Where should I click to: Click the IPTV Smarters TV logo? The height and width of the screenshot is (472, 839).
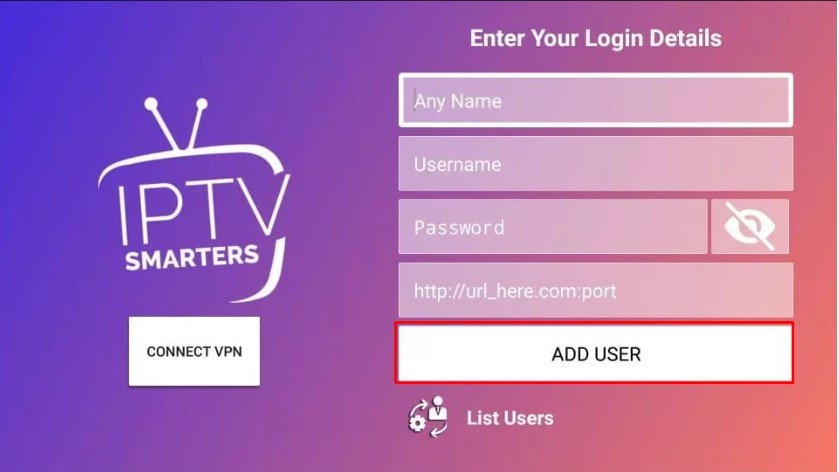(193, 200)
